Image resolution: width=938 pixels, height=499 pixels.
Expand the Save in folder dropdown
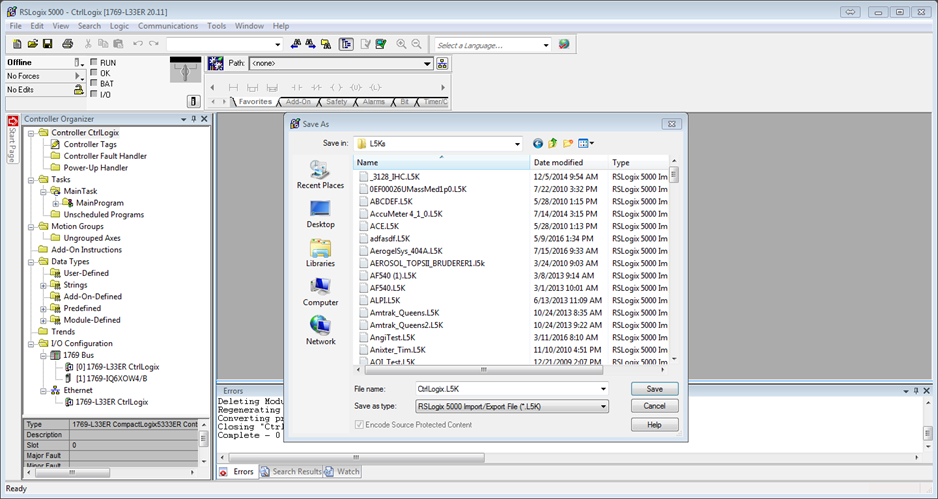[438, 144]
